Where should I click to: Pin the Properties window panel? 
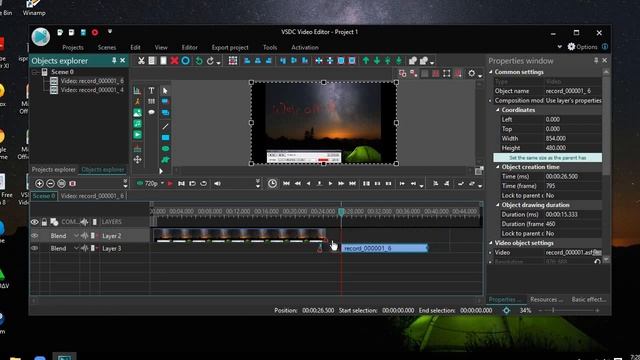coord(596,60)
